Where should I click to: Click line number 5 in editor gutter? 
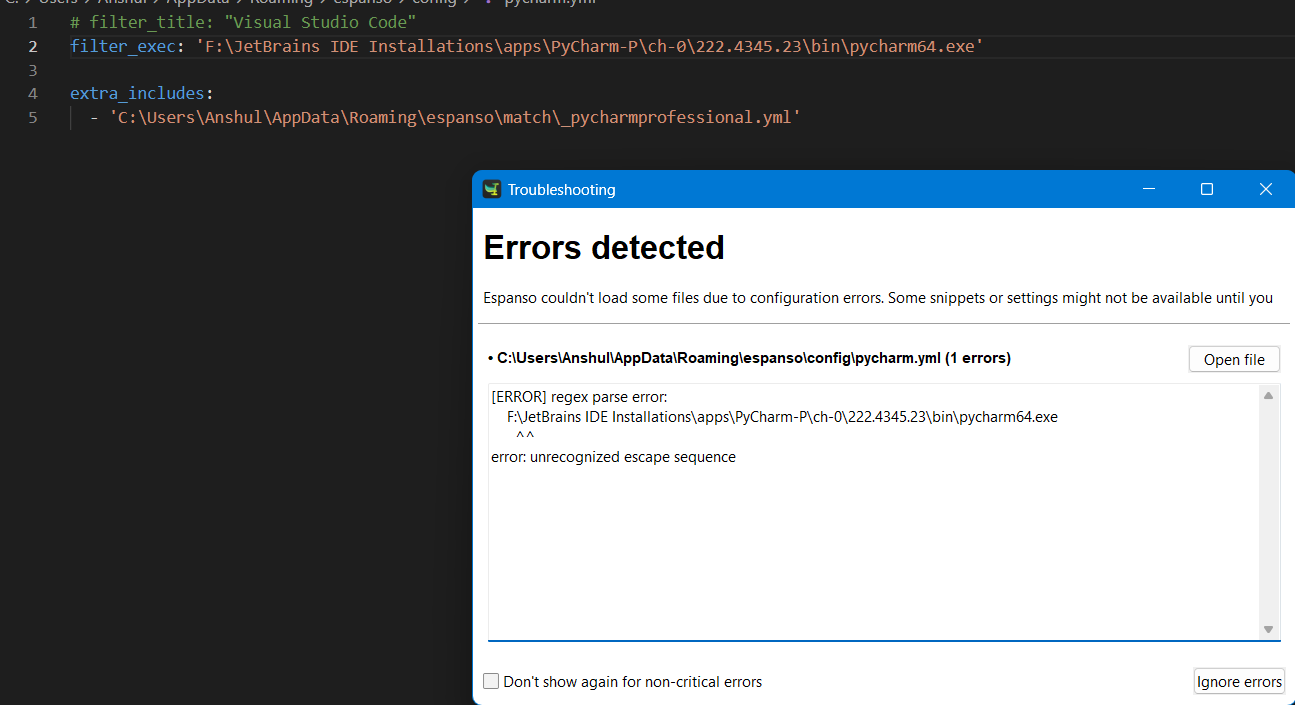pyautogui.click(x=33, y=117)
